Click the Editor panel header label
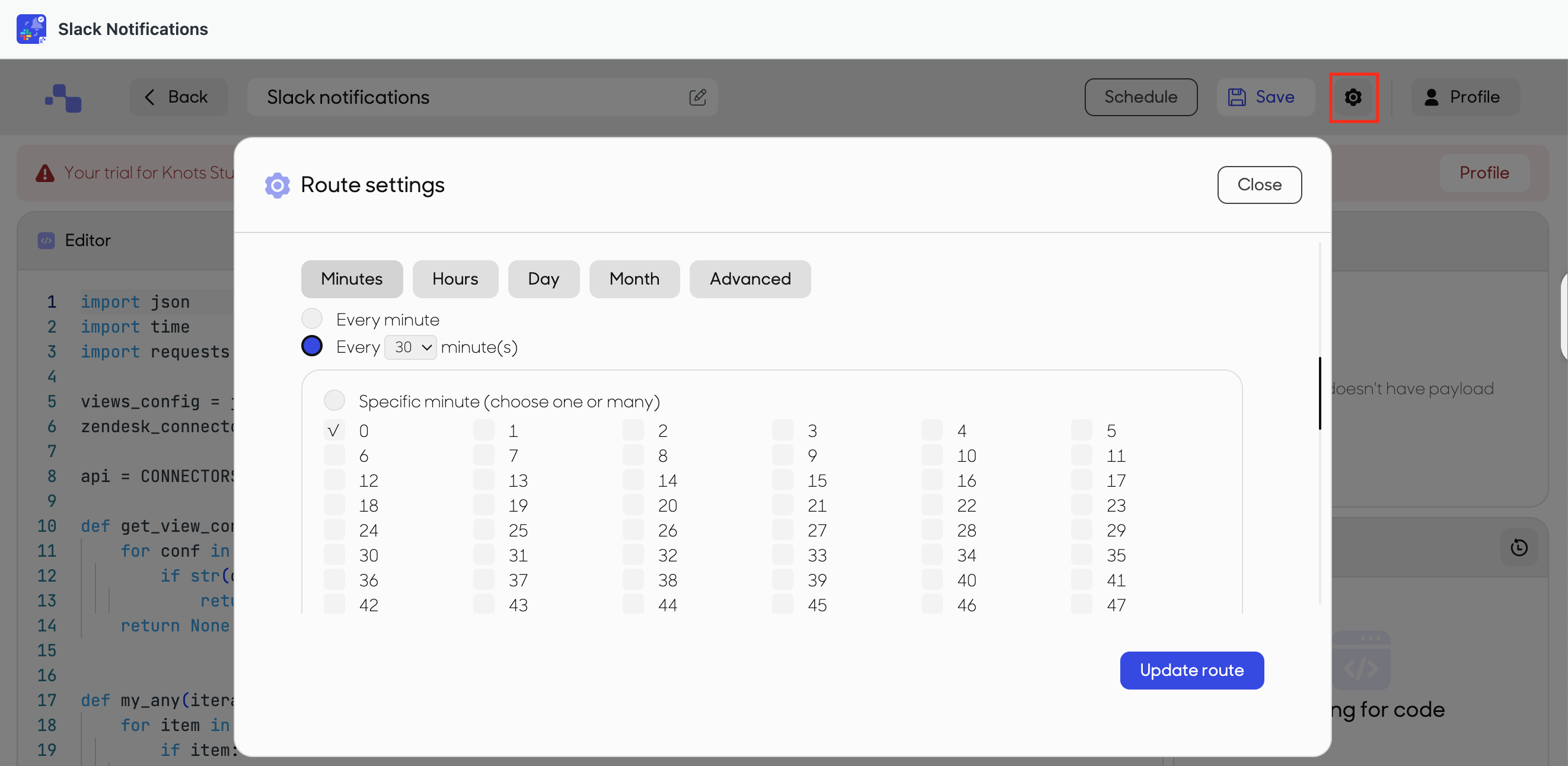1568x766 pixels. [x=88, y=241]
